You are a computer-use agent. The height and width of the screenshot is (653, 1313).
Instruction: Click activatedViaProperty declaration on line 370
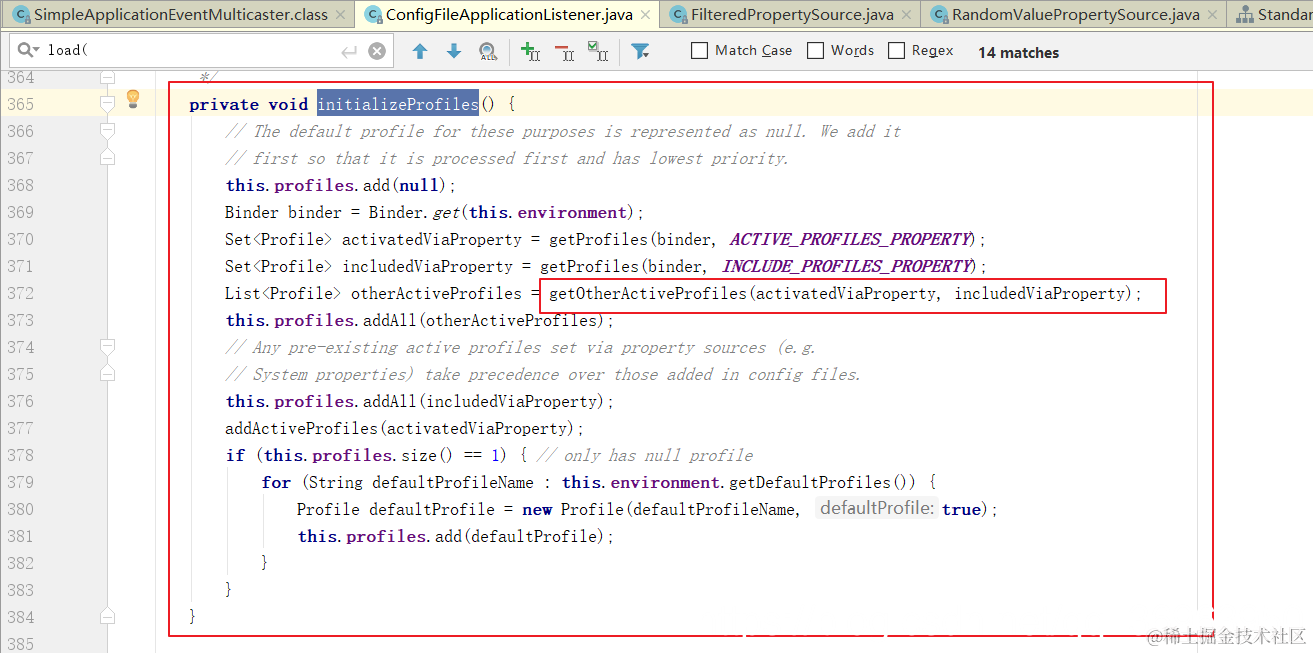432,239
